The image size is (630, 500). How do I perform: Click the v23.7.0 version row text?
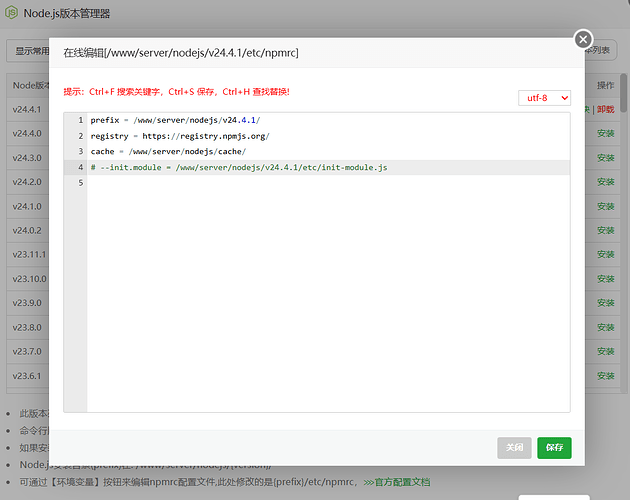point(27,351)
